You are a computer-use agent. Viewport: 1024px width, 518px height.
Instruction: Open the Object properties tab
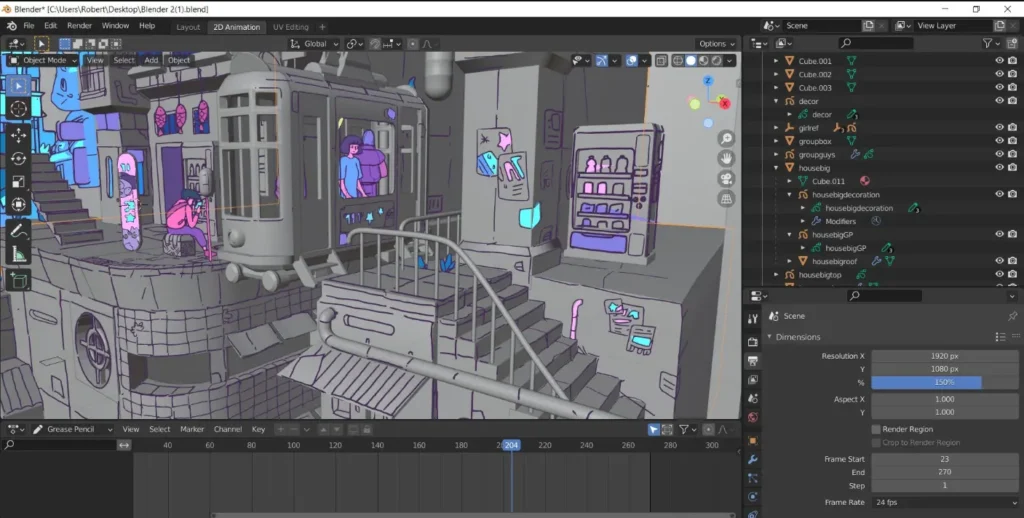tap(753, 441)
